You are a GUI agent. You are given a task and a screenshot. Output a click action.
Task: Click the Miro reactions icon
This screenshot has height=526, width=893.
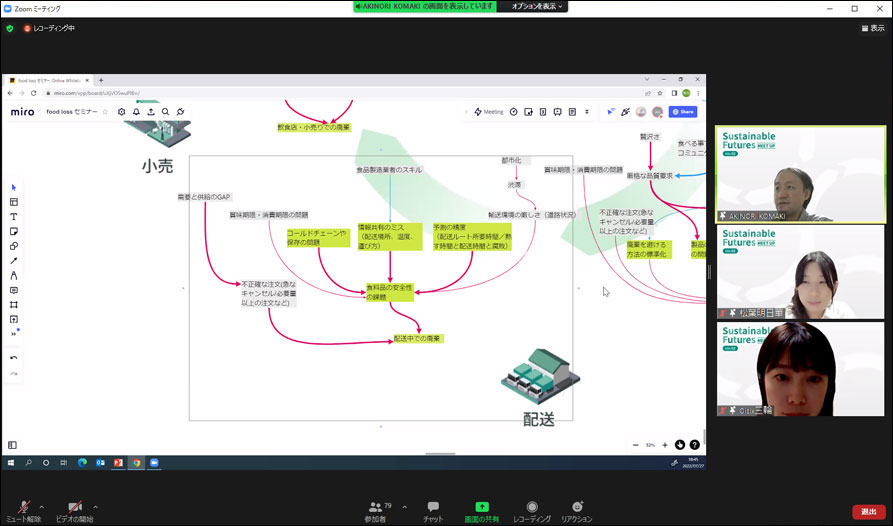pyautogui.click(x=625, y=112)
